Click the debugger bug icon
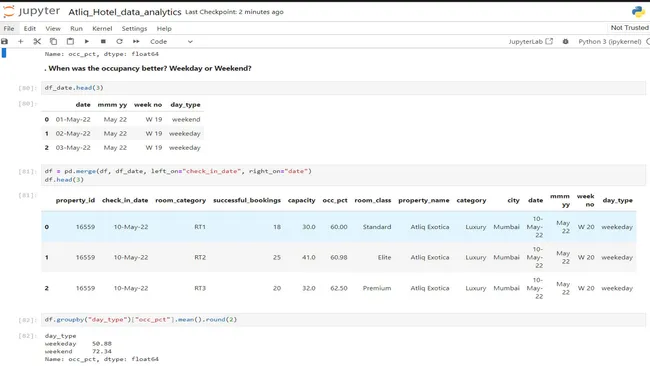The image size is (650, 366). coord(565,41)
